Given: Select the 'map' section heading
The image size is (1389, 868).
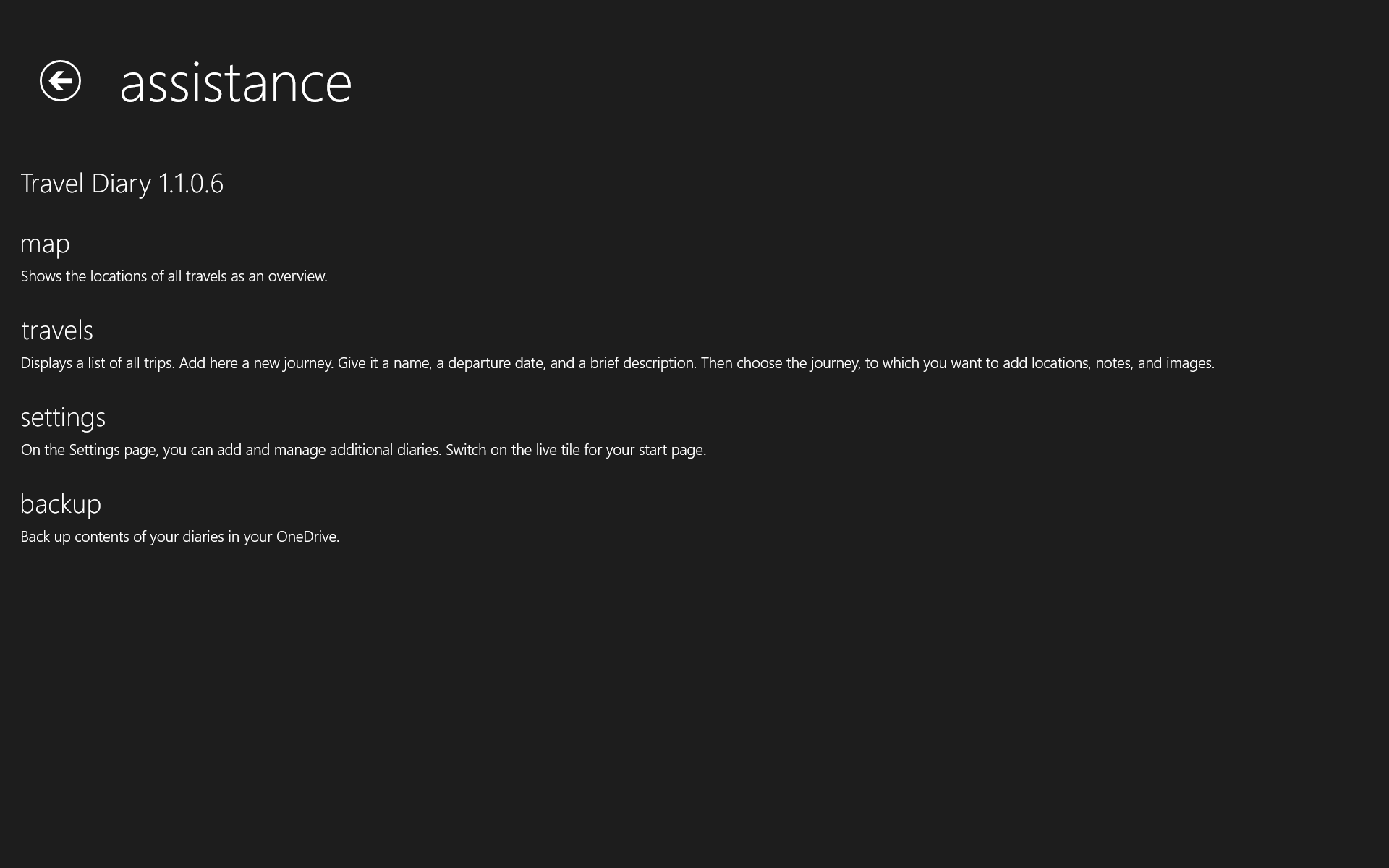Looking at the screenshot, I should pyautogui.click(x=45, y=244).
